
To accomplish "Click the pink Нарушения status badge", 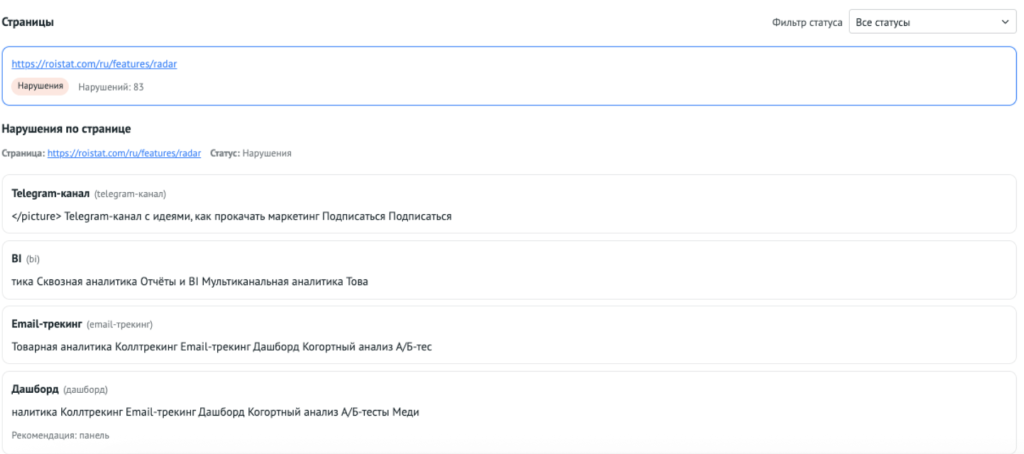I will point(40,86).
